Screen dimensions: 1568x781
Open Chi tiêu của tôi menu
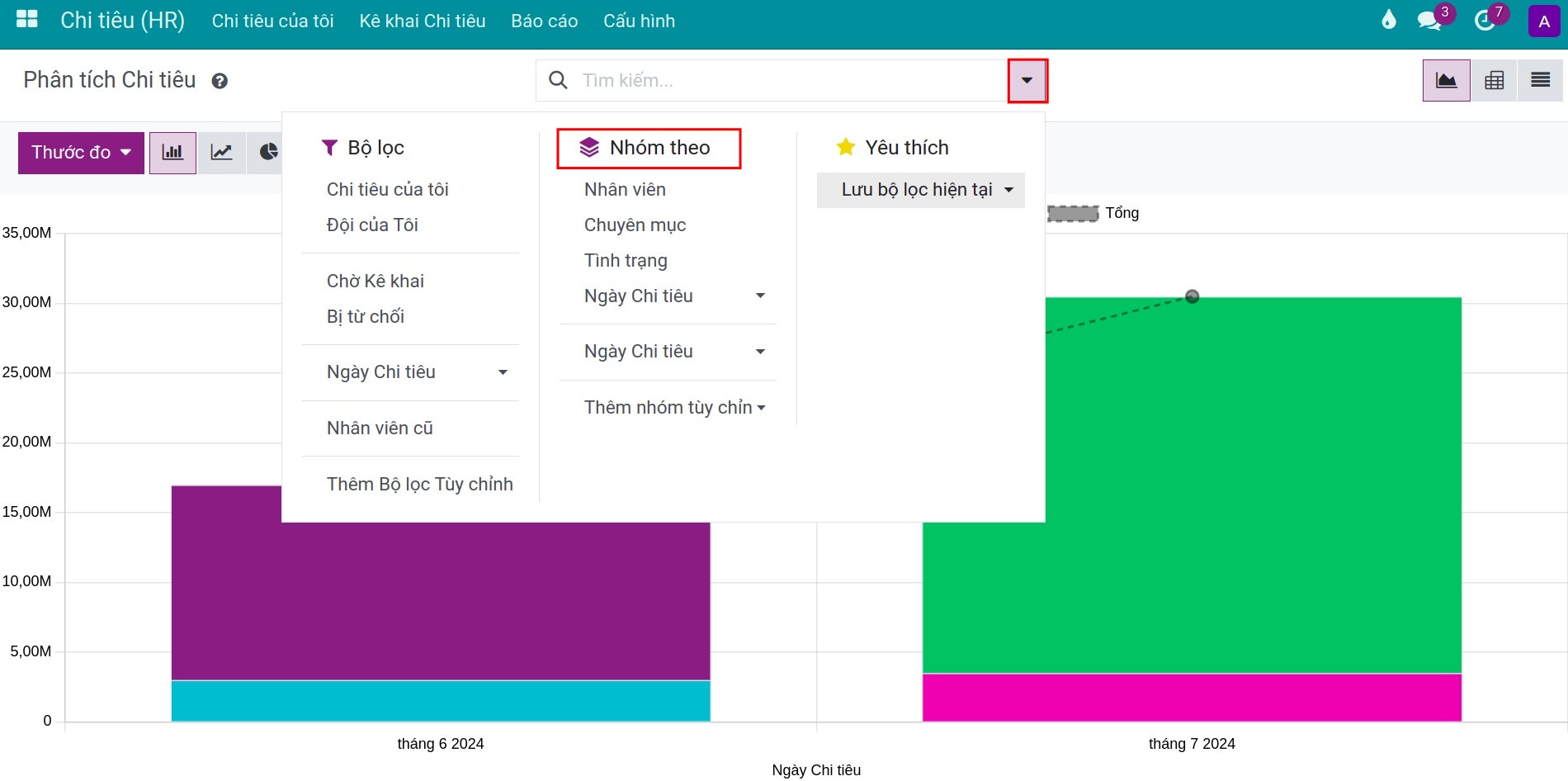[x=272, y=21]
